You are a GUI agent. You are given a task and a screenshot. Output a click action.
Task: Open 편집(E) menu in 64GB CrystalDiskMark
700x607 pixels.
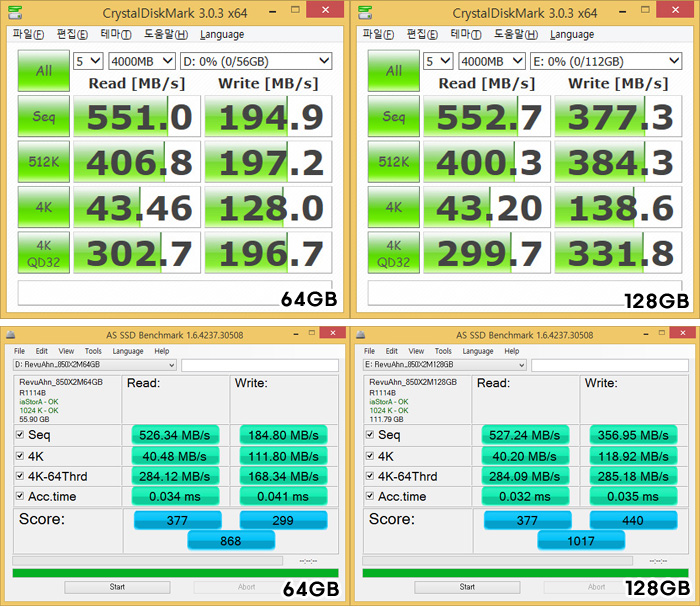tap(72, 34)
